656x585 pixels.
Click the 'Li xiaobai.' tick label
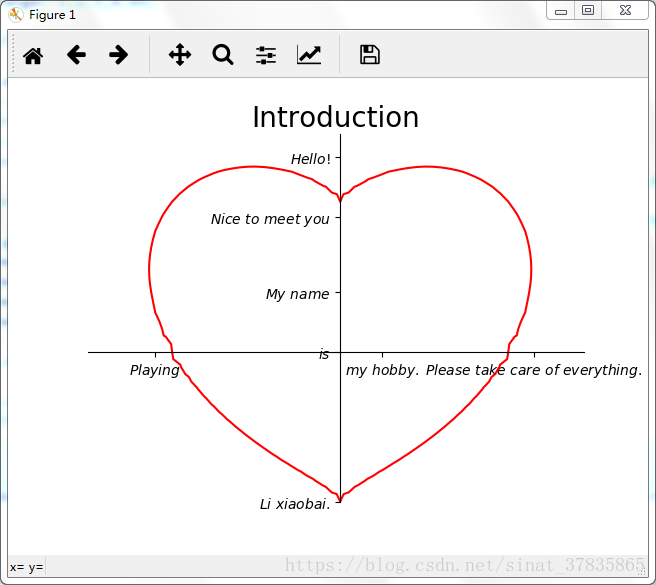click(x=295, y=504)
